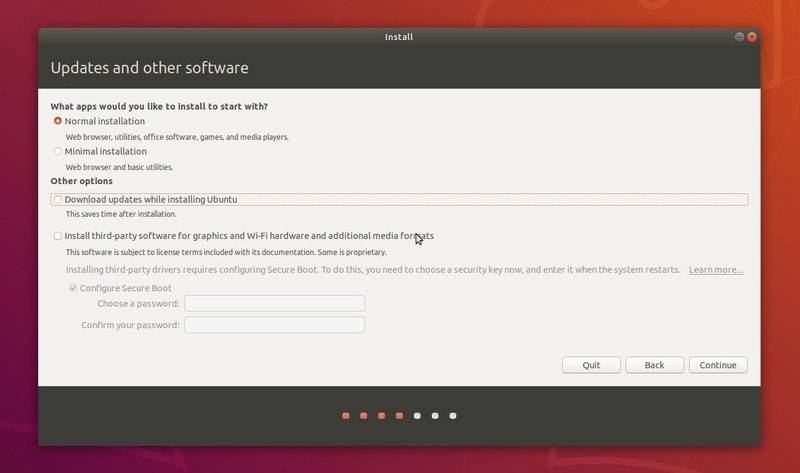Select the Normal installation radio button

tap(58, 121)
